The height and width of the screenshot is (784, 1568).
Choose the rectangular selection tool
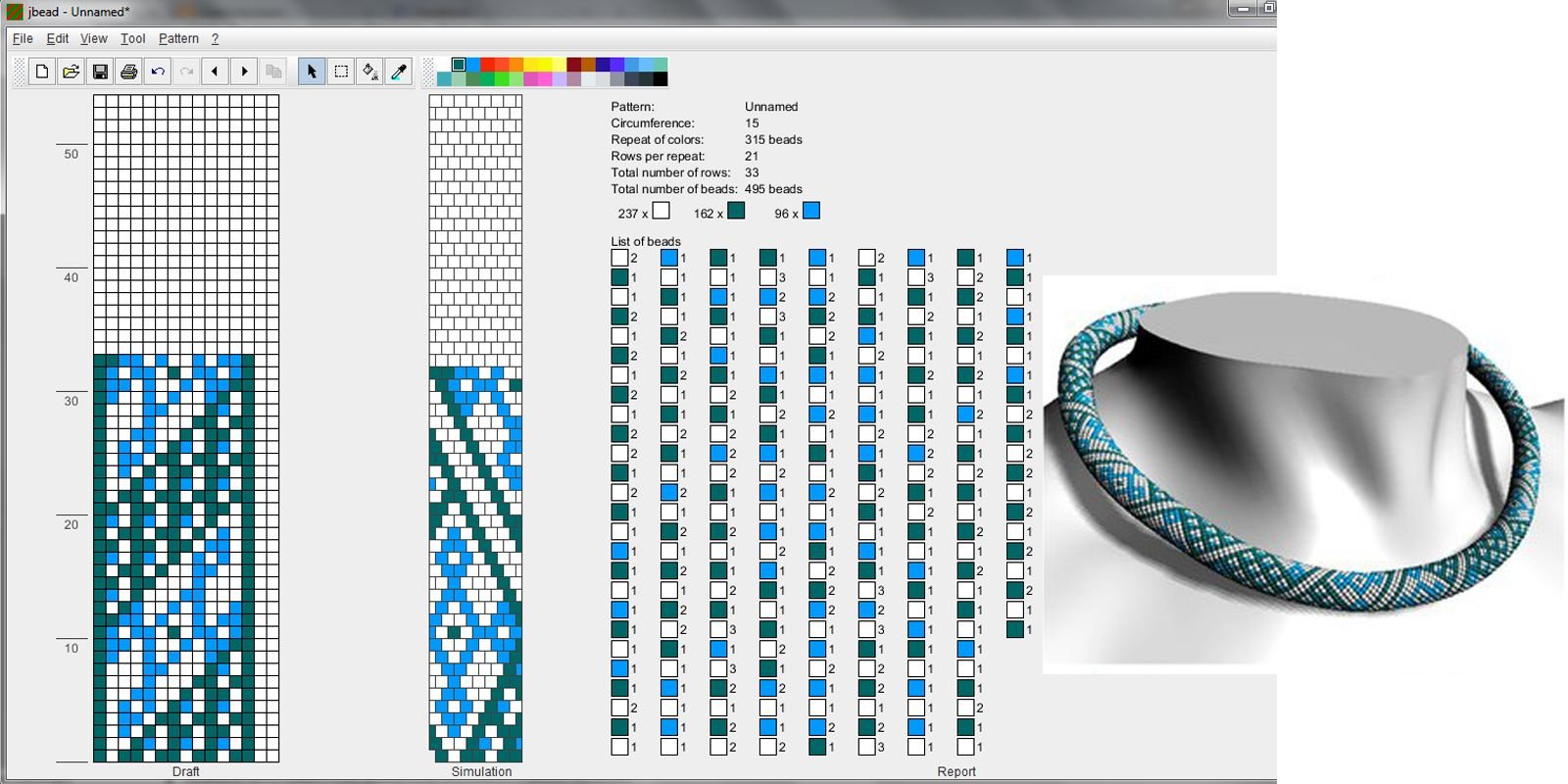pyautogui.click(x=341, y=72)
